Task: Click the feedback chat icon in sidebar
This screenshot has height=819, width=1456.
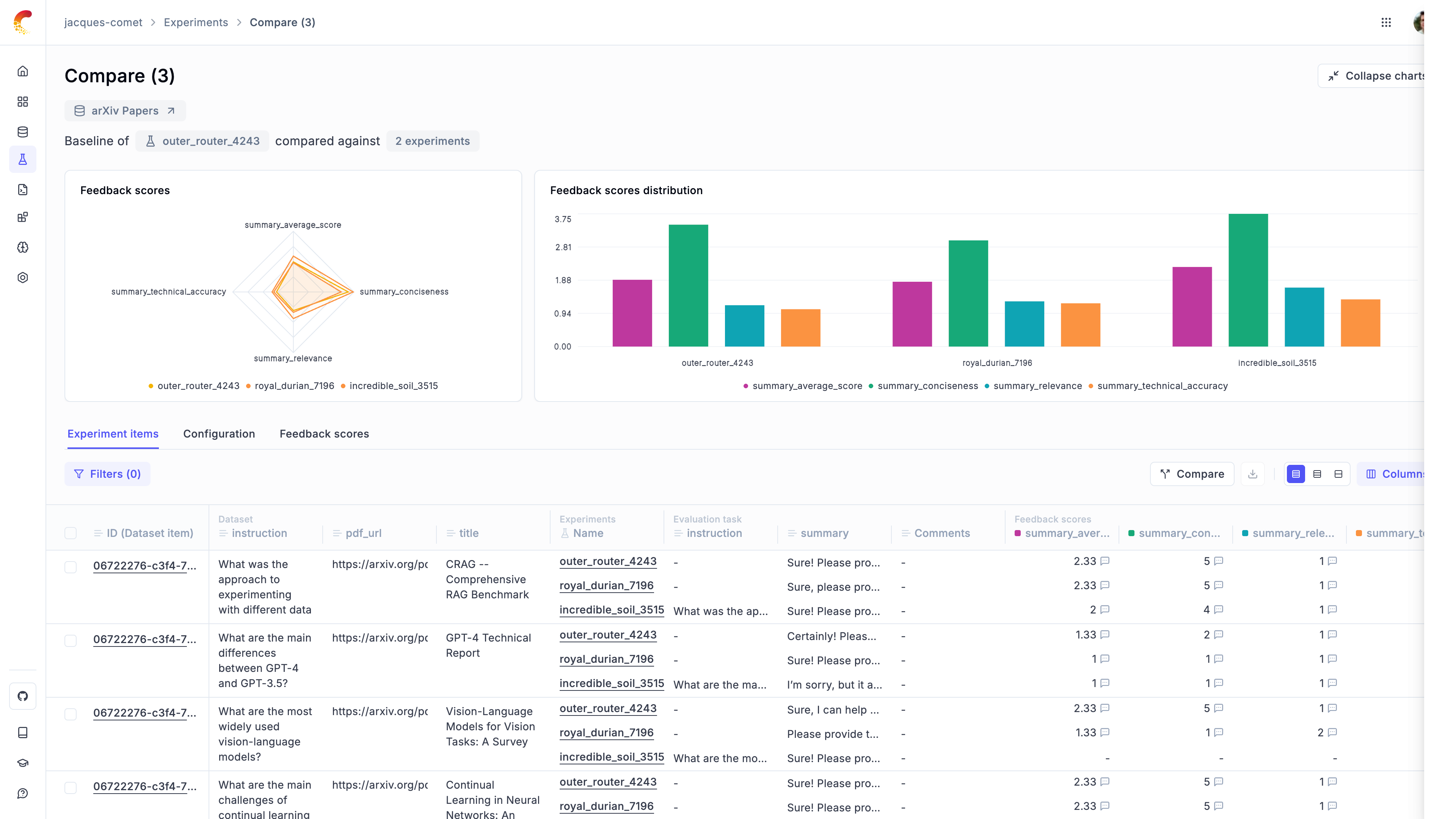Action: click(23, 794)
